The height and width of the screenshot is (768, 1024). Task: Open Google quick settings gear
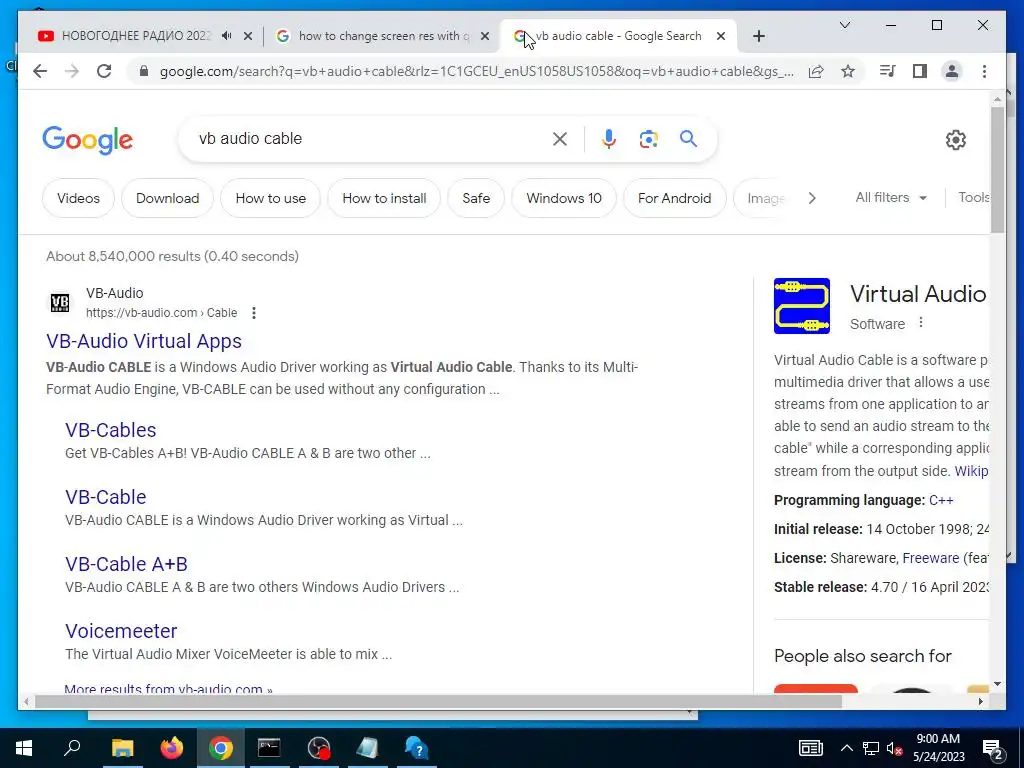click(955, 139)
